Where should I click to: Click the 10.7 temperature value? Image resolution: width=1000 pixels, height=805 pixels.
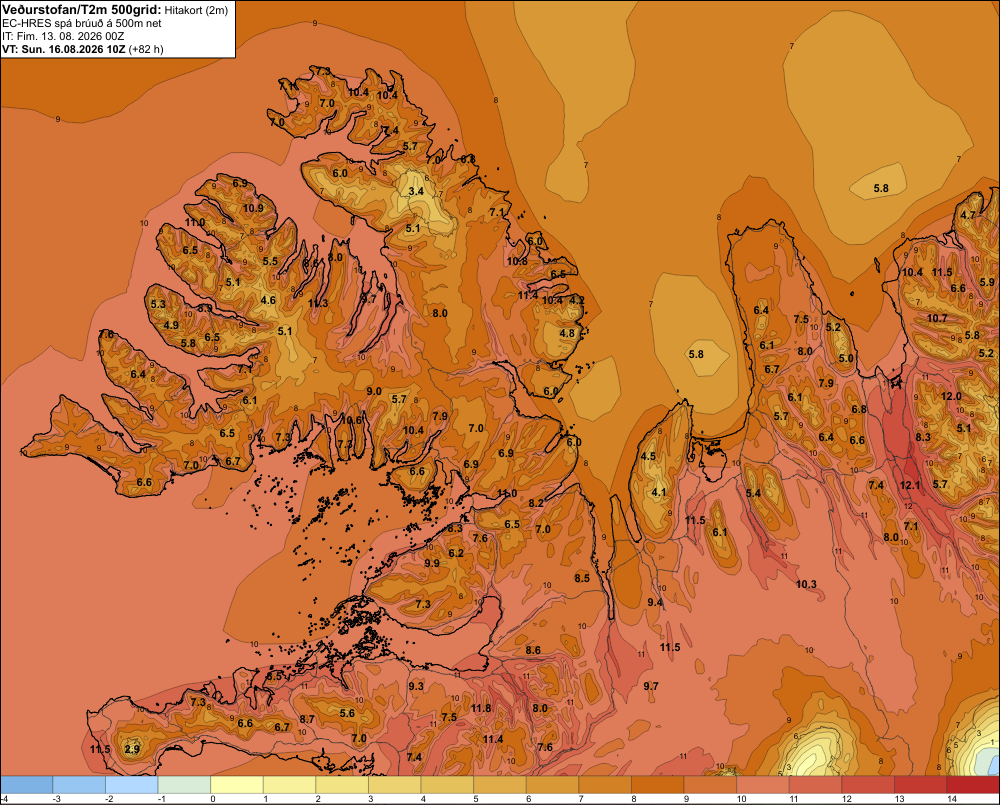click(x=937, y=318)
